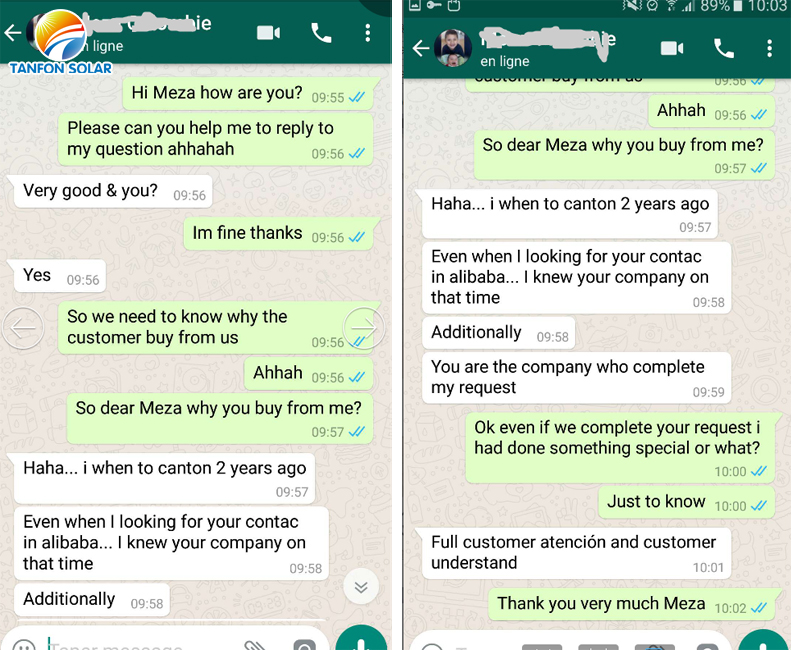Viewport: 800px width, 650px height.
Task: Start video call in right chat header
Action: coord(672,48)
